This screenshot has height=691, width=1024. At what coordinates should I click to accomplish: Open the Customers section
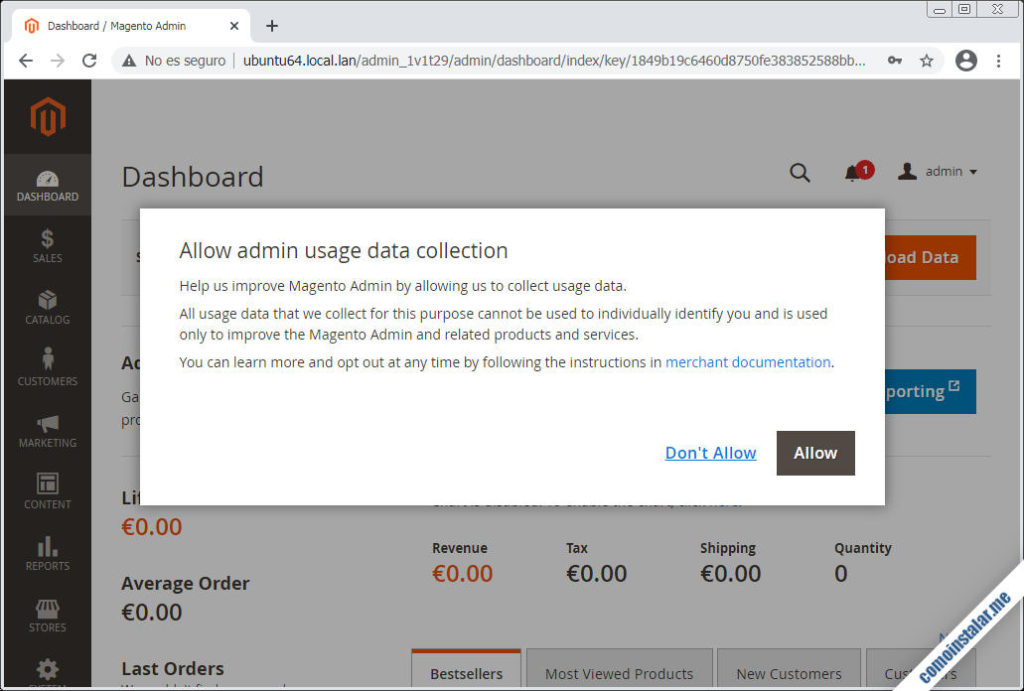[x=47, y=367]
